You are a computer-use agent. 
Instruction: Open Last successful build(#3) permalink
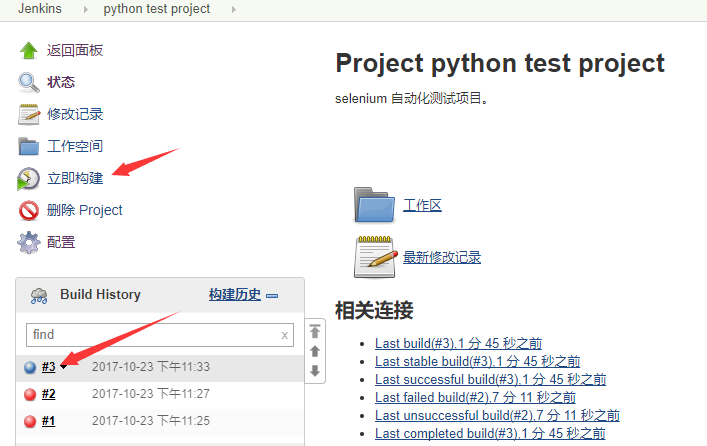491,379
